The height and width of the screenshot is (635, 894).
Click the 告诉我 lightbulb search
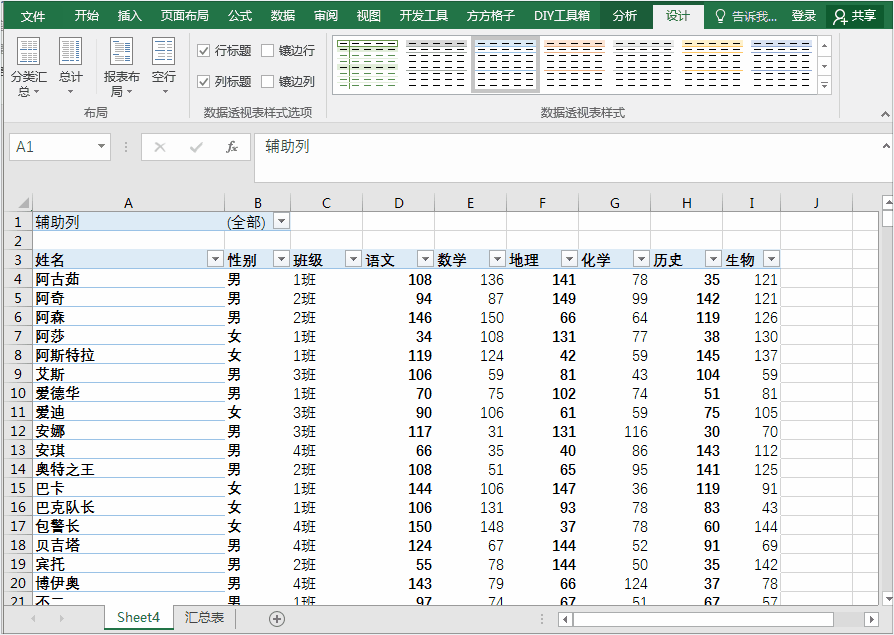[745, 16]
